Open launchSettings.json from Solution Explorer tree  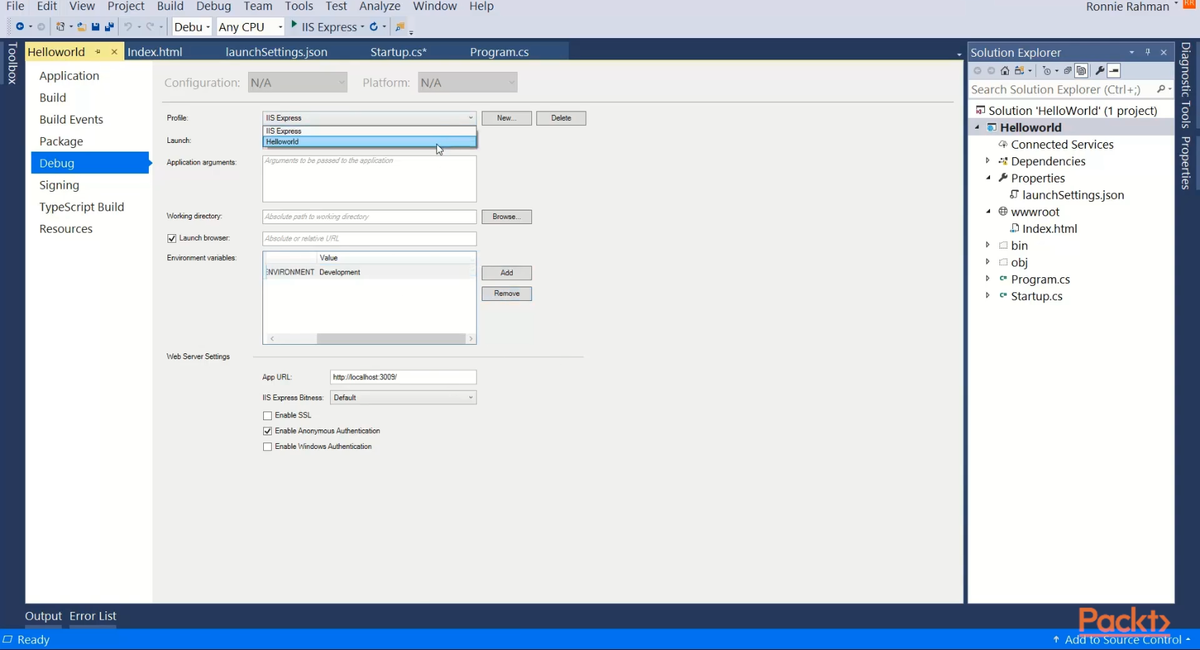point(1073,195)
